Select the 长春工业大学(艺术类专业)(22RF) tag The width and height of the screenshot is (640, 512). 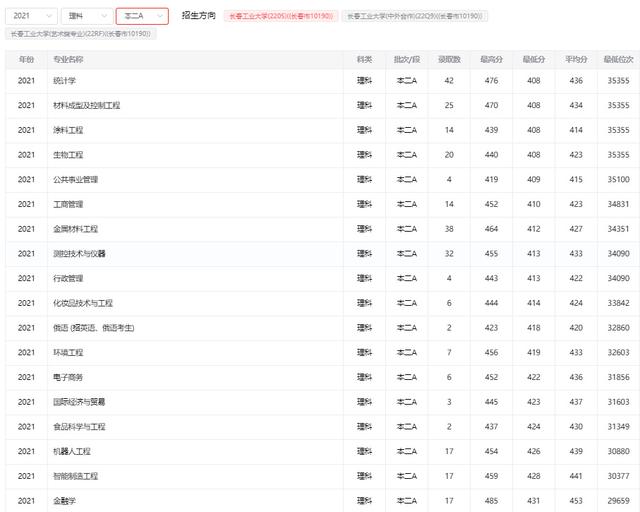(x=81, y=34)
